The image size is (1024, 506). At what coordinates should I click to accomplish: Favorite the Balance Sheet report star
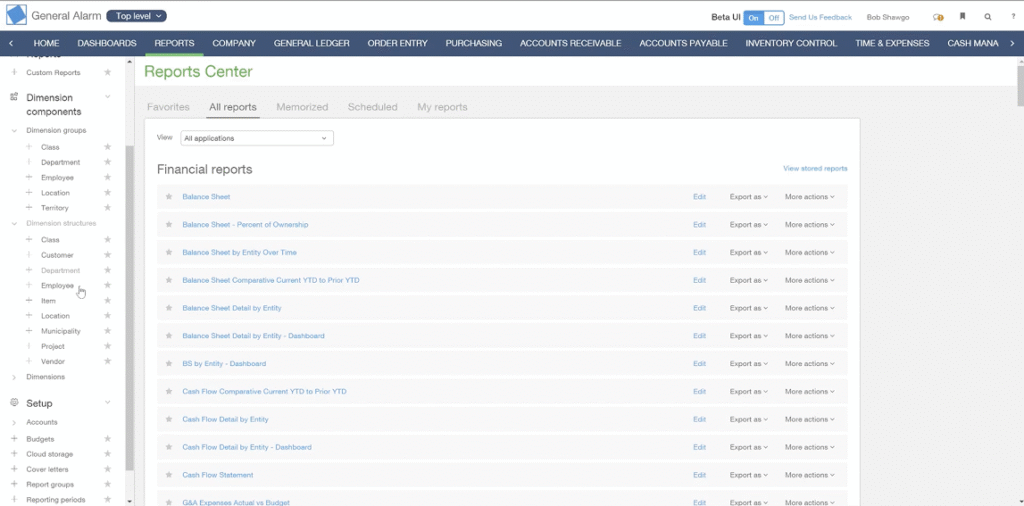(168, 197)
